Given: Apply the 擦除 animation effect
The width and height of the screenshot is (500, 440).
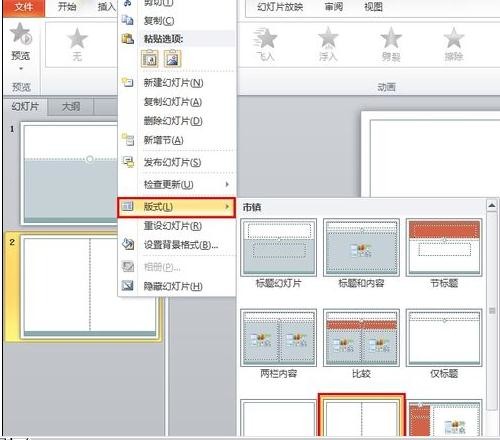Looking at the screenshot, I should click(454, 43).
